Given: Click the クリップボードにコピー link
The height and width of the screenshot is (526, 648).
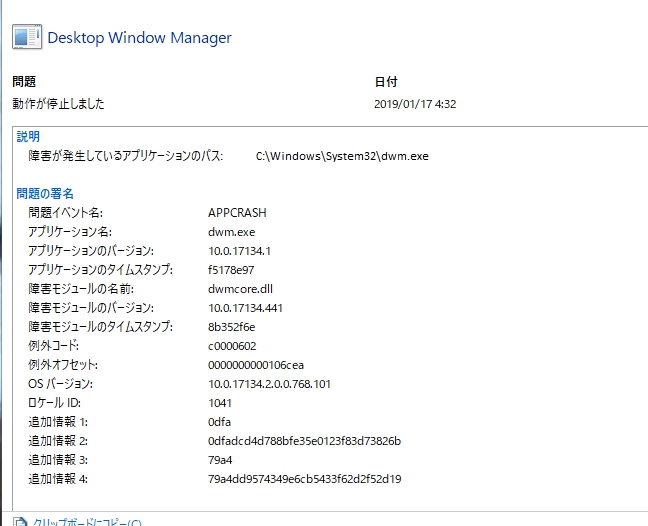Looking at the screenshot, I should 87,522.
